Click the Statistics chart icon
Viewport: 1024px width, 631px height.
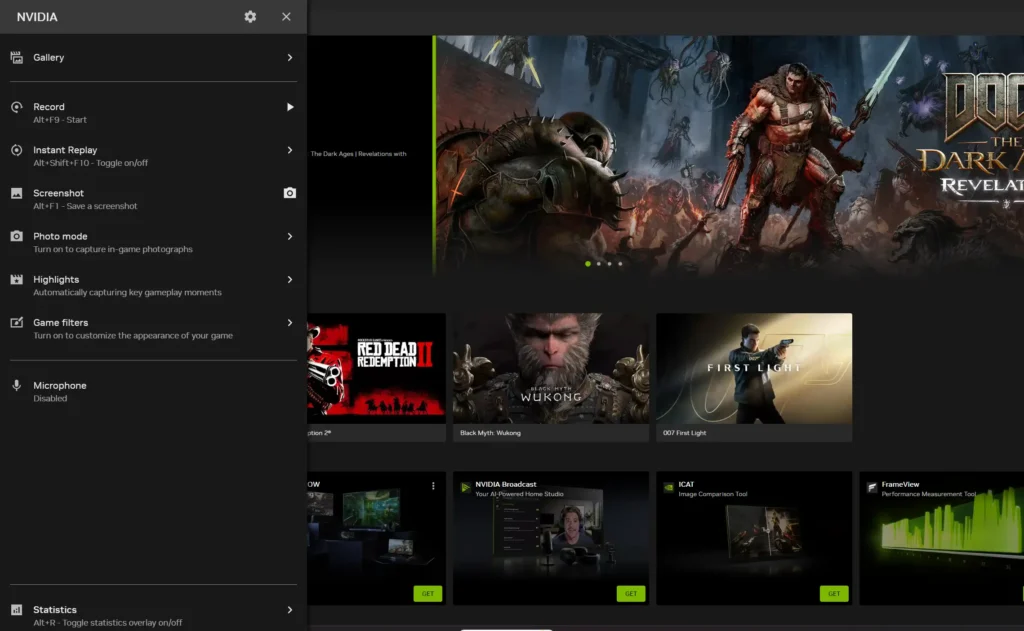pos(16,610)
